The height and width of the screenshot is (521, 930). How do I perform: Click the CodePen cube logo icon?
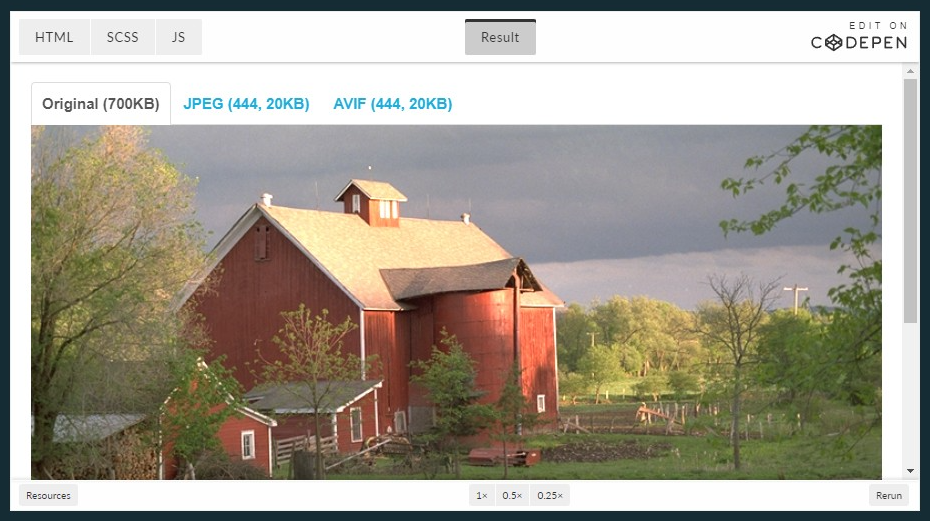[x=833, y=43]
